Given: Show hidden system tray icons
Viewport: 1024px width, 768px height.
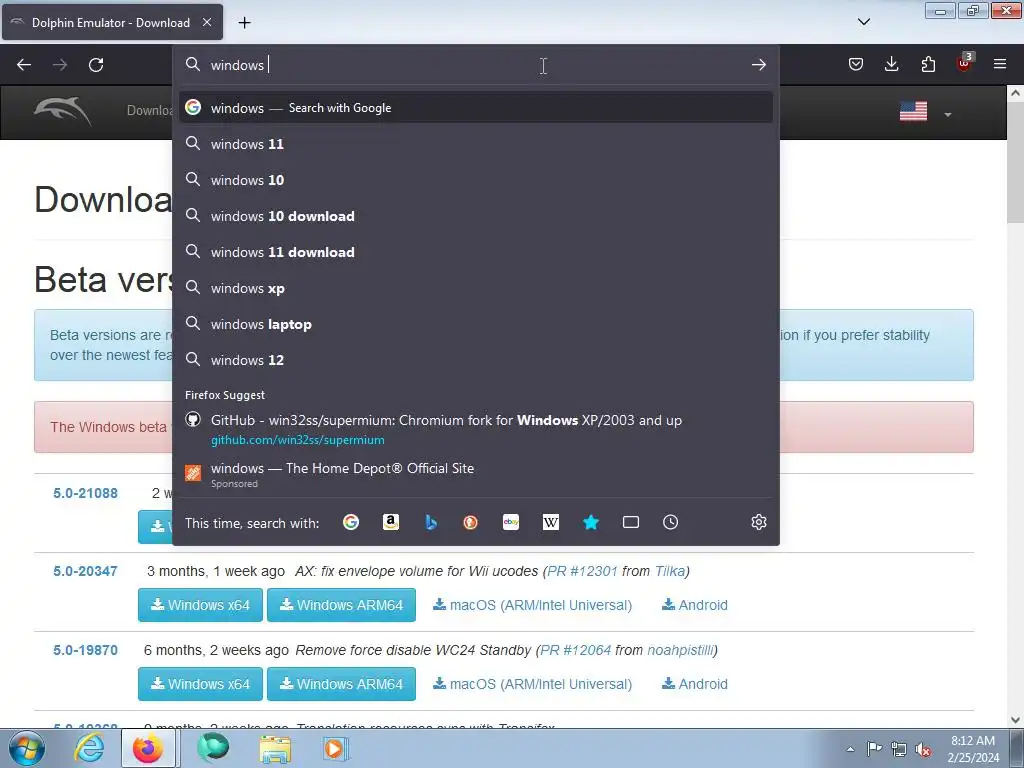Looking at the screenshot, I should click(x=850, y=749).
